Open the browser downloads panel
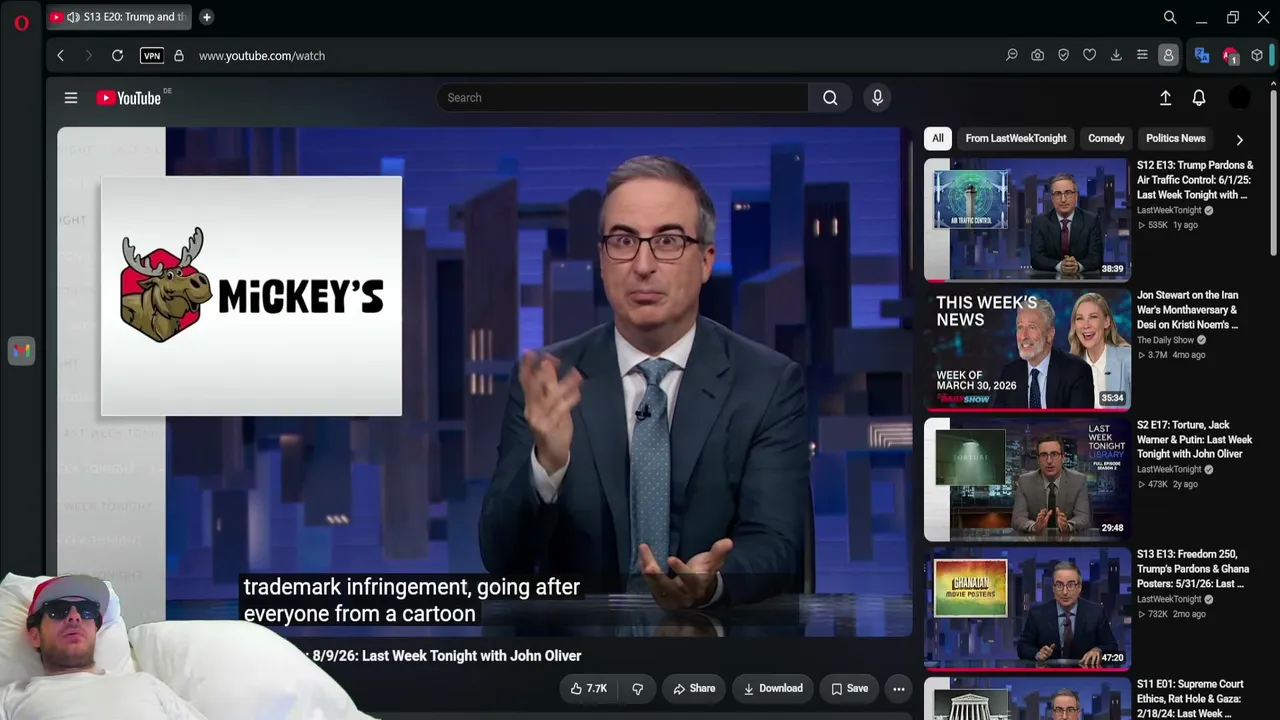Viewport: 1280px width, 720px height. tap(1116, 56)
